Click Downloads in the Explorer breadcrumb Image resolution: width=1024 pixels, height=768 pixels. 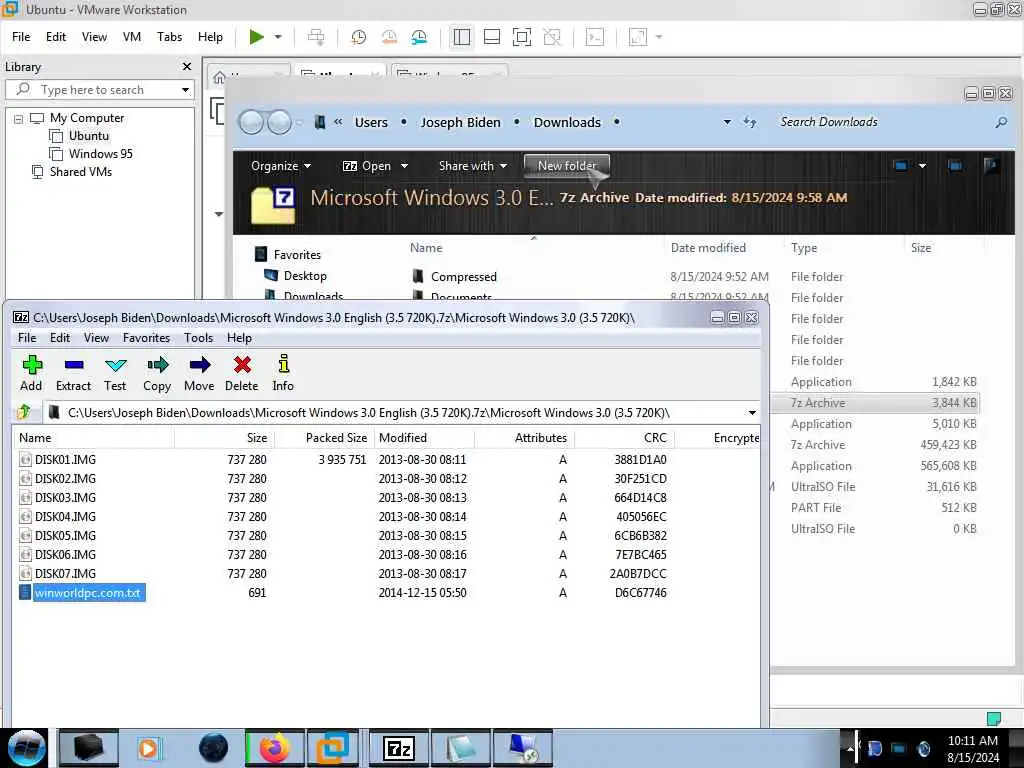[x=567, y=122]
